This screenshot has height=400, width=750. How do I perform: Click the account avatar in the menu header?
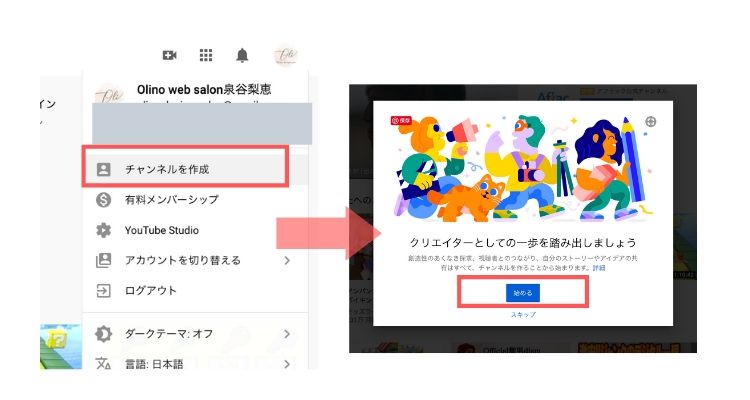click(110, 94)
